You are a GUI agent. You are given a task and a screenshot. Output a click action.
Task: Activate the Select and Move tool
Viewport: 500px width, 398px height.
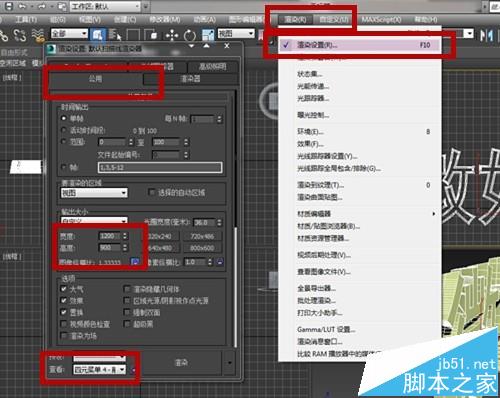pos(172,35)
